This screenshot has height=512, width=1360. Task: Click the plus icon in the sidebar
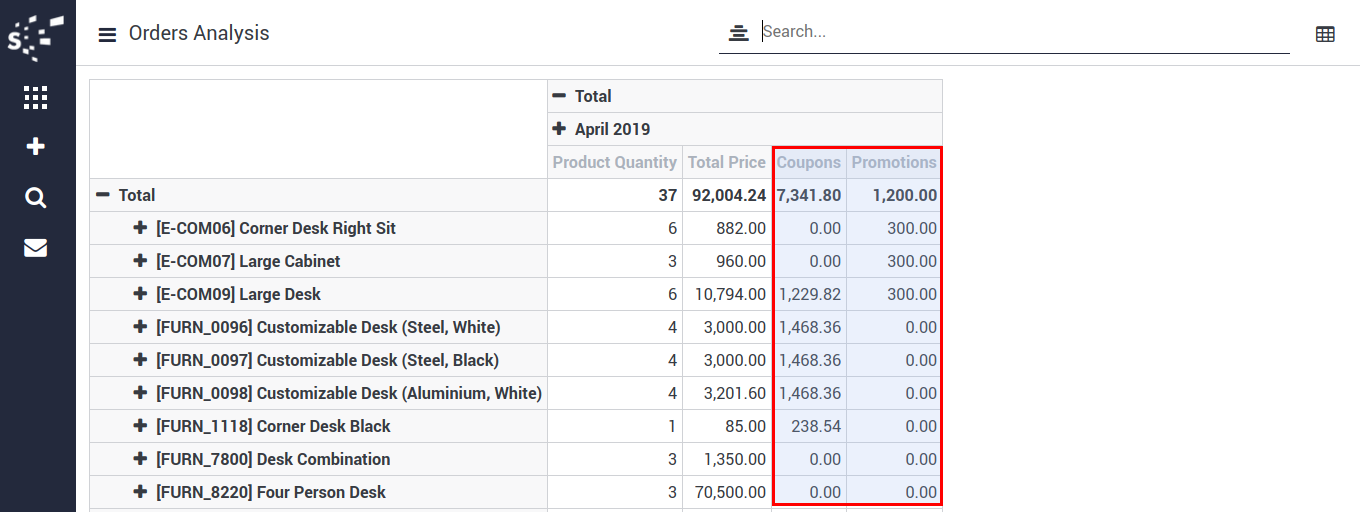click(36, 147)
